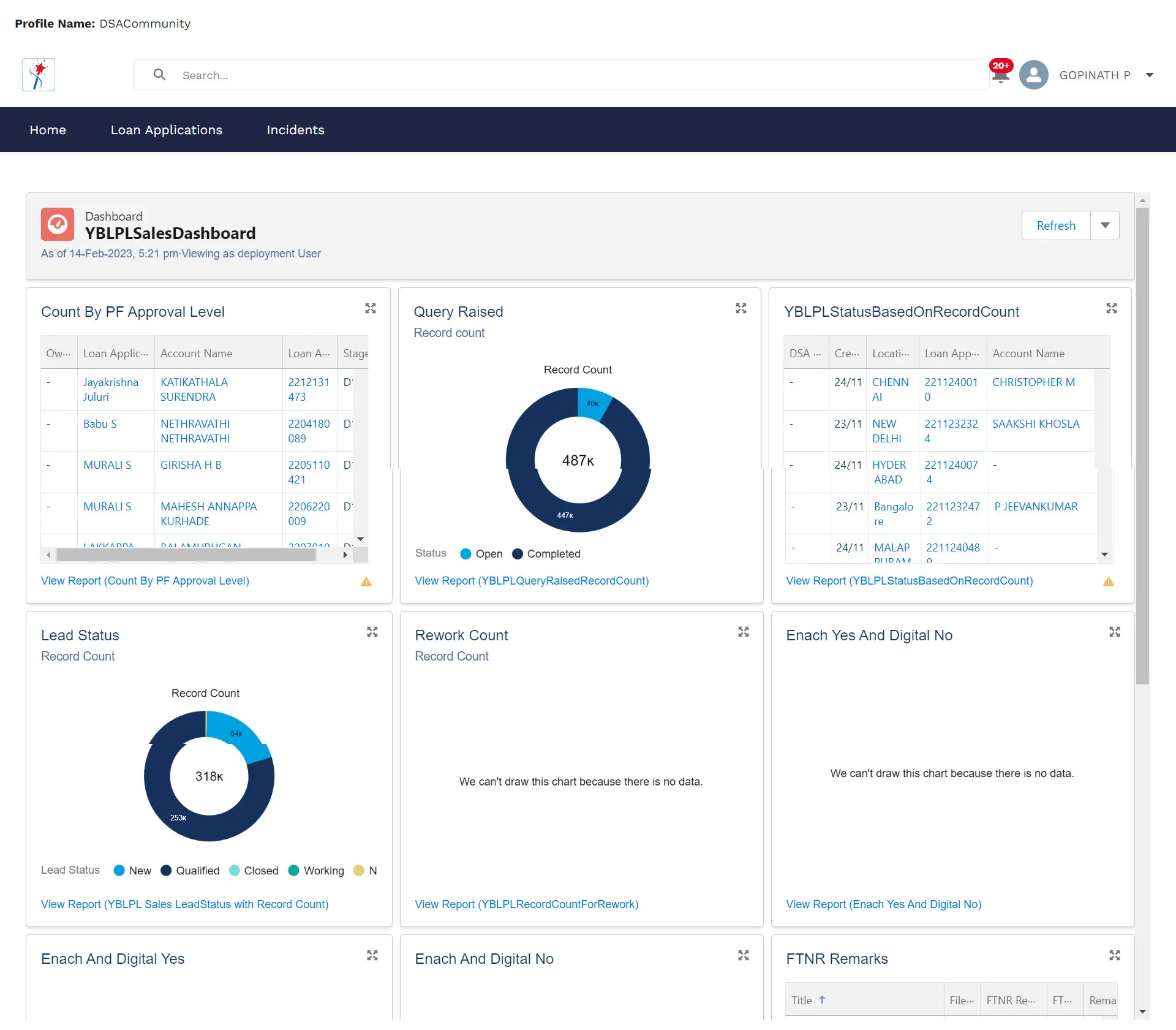This screenshot has height=1030, width=1176.
Task: Open the user profile avatar
Action: 1034,75
